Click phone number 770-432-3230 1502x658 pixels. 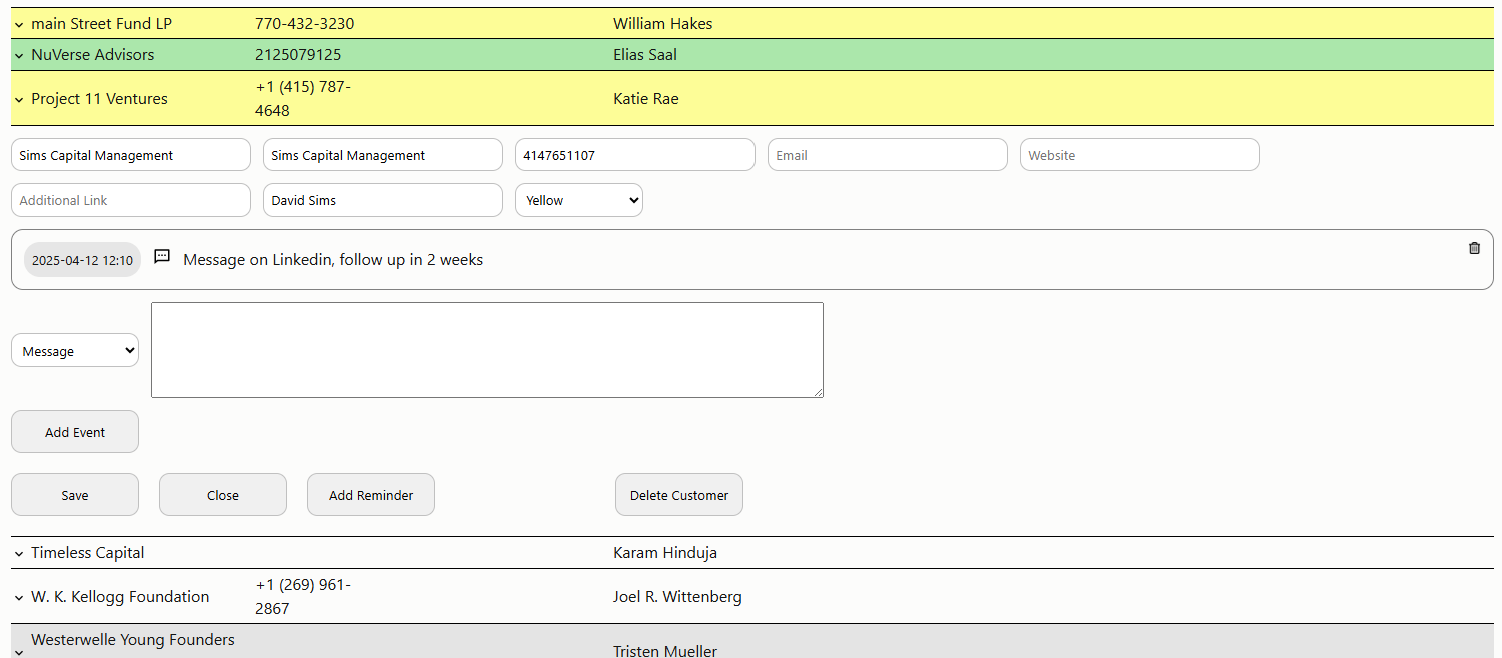[304, 24]
